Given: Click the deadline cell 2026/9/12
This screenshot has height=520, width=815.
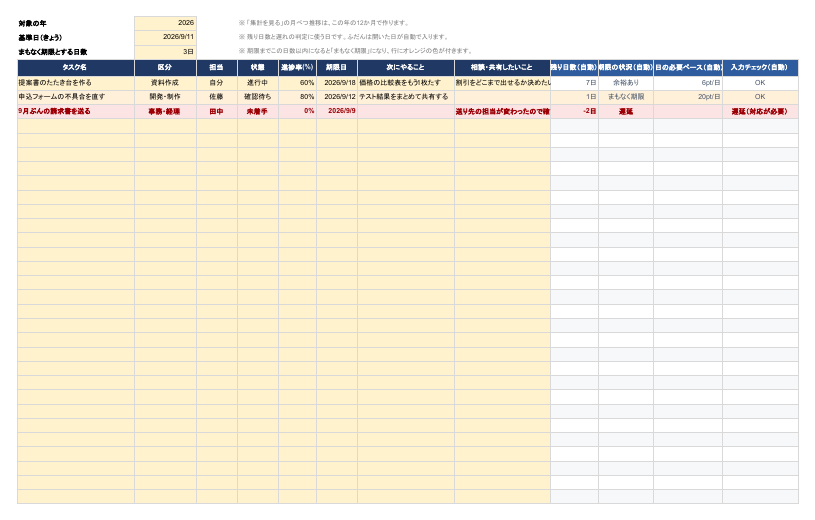Looking at the screenshot, I should [337, 97].
